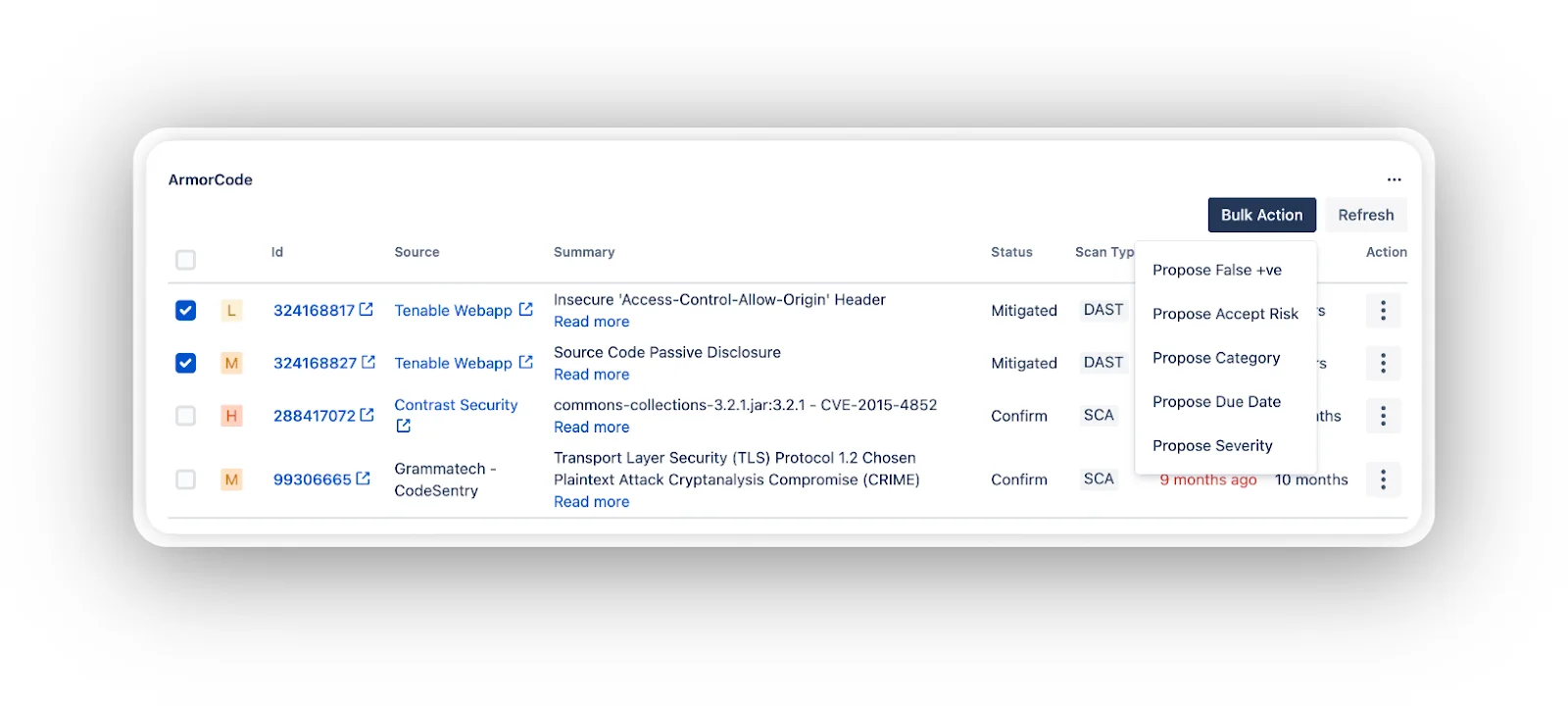This screenshot has width=1568, height=706.
Task: Check the checkbox for finding 99306665
Action: [185, 479]
